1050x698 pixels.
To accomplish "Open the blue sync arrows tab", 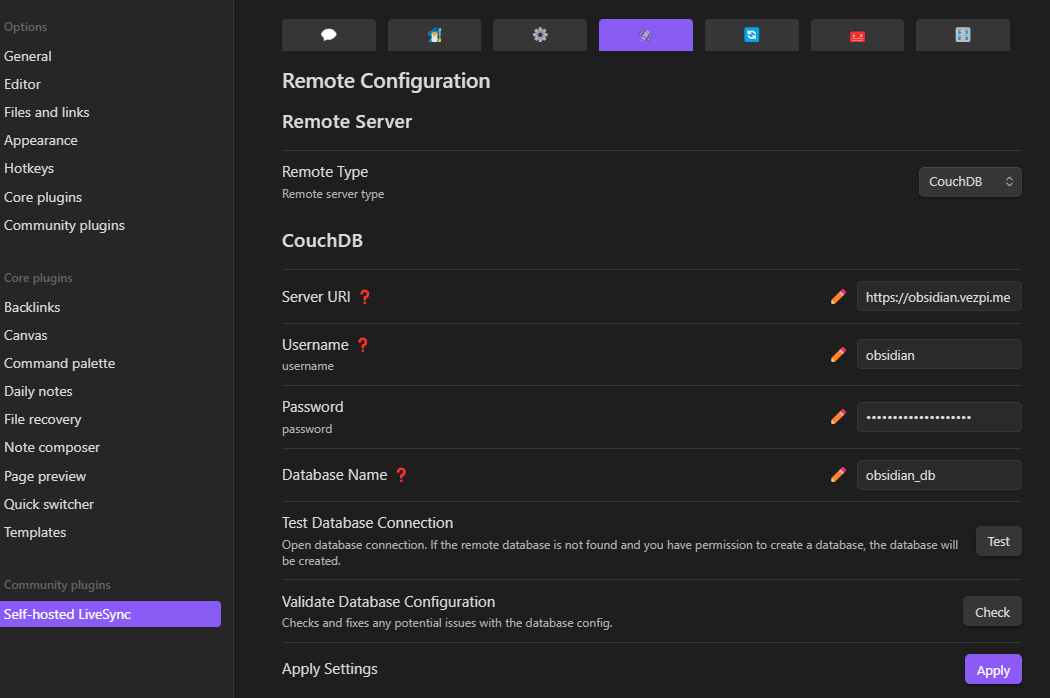I will [751, 35].
